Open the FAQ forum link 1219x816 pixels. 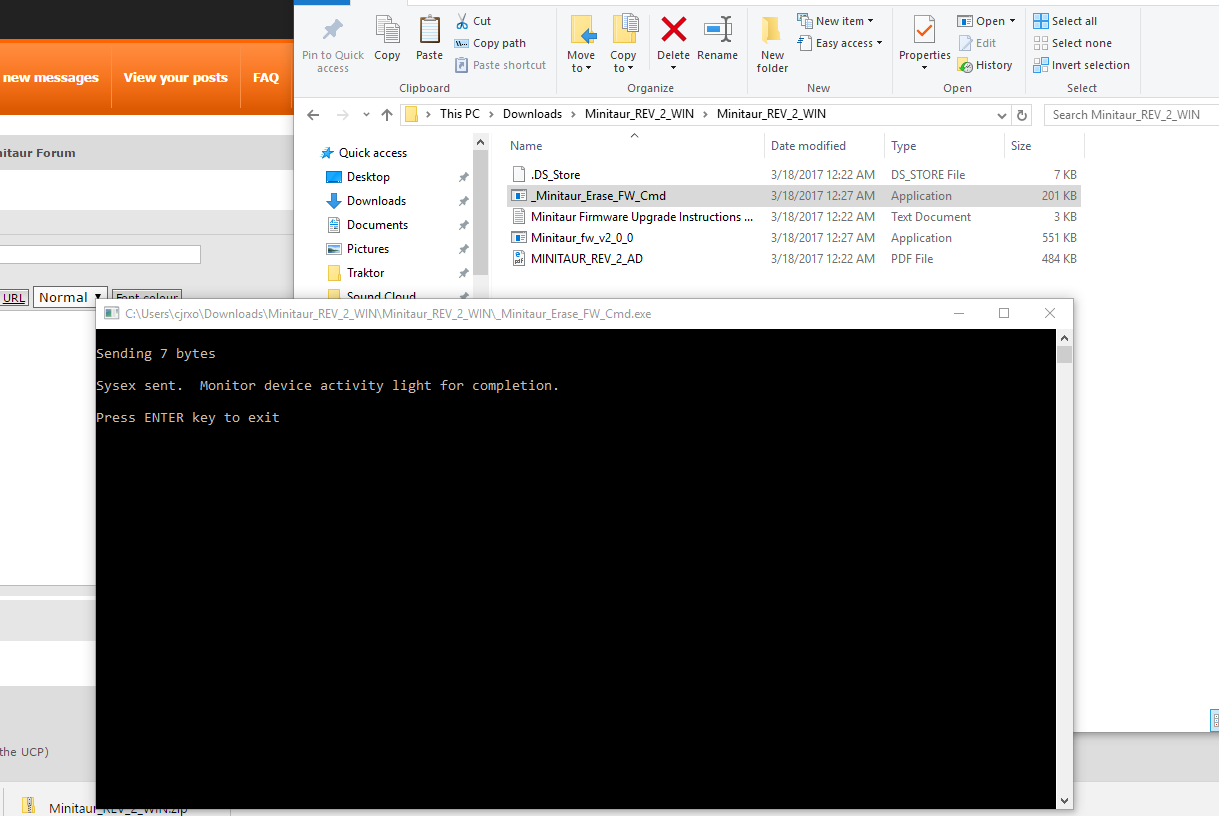tap(266, 77)
